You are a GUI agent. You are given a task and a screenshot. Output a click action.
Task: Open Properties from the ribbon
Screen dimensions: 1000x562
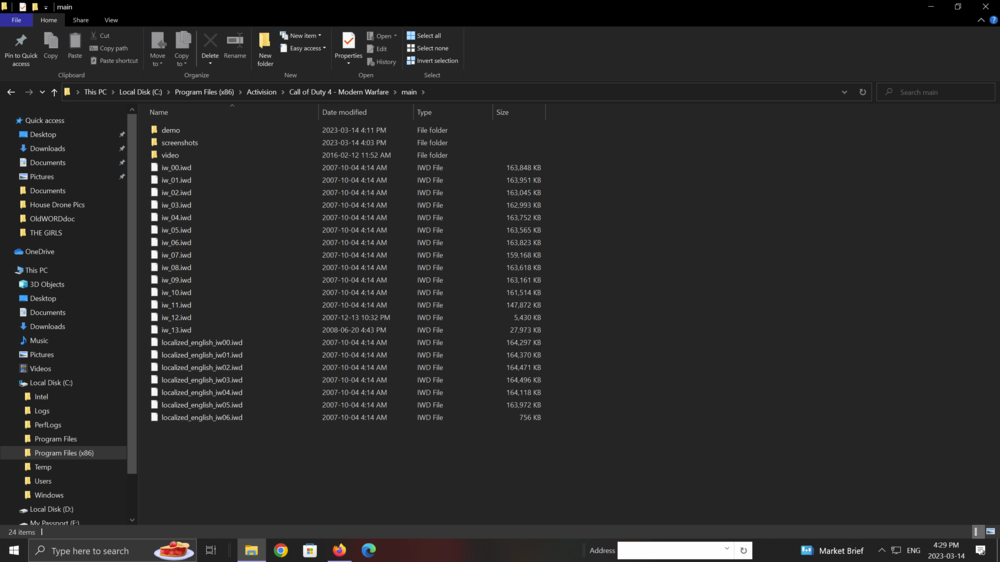point(348,42)
